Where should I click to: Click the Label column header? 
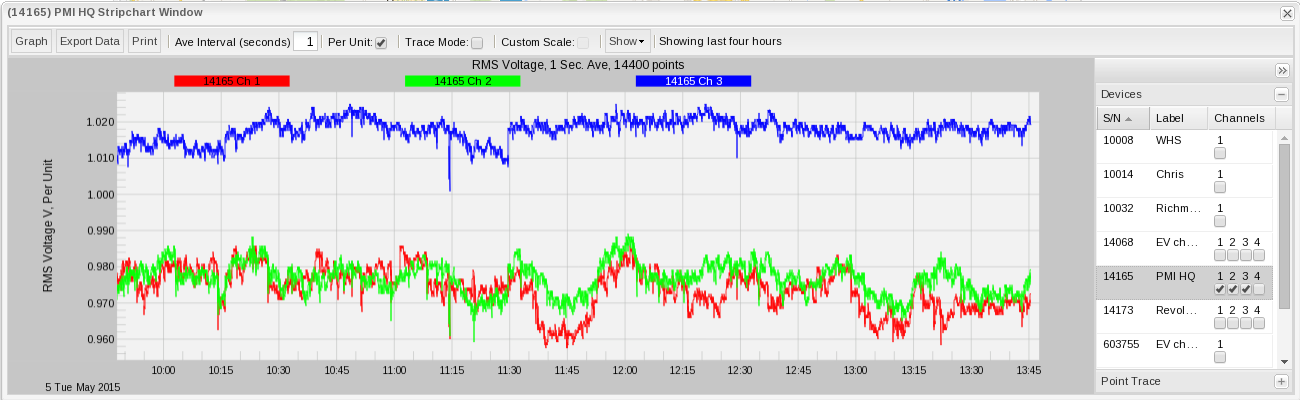point(1177,118)
